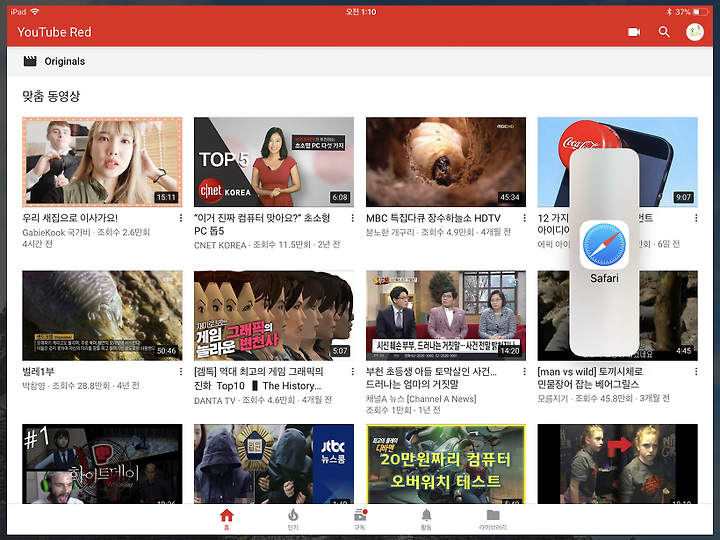Select the Home tab in bottom bar
This screenshot has height=540, width=720.
point(226,519)
